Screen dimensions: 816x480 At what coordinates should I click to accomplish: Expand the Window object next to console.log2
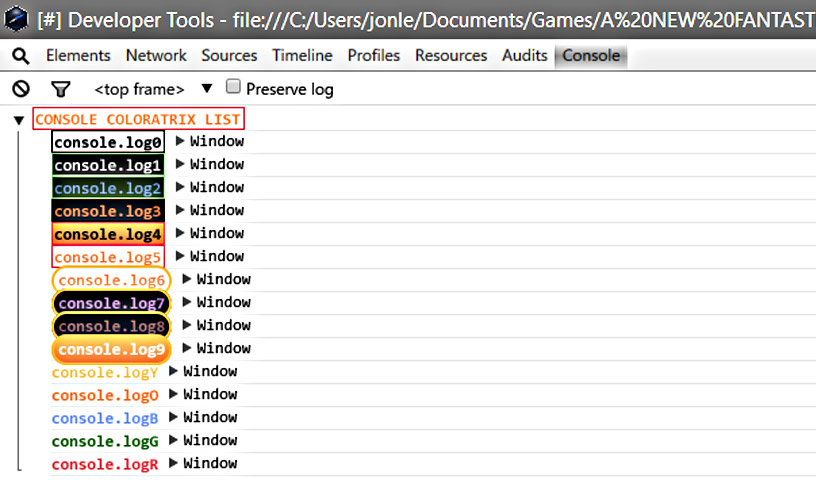pyautogui.click(x=180, y=186)
